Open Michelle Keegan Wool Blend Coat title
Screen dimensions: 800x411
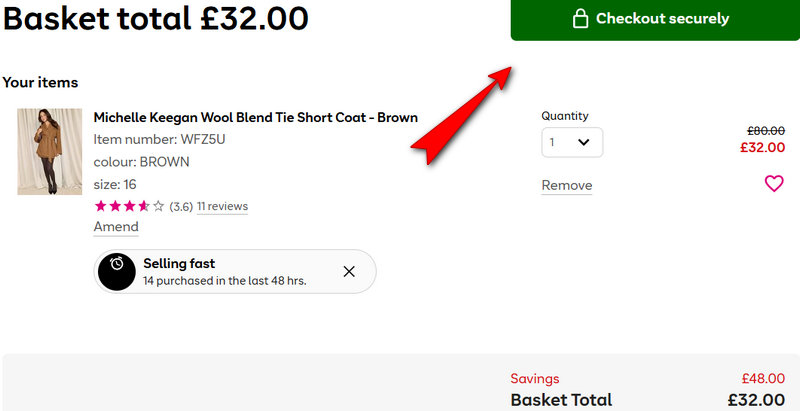pyautogui.click(x=255, y=117)
